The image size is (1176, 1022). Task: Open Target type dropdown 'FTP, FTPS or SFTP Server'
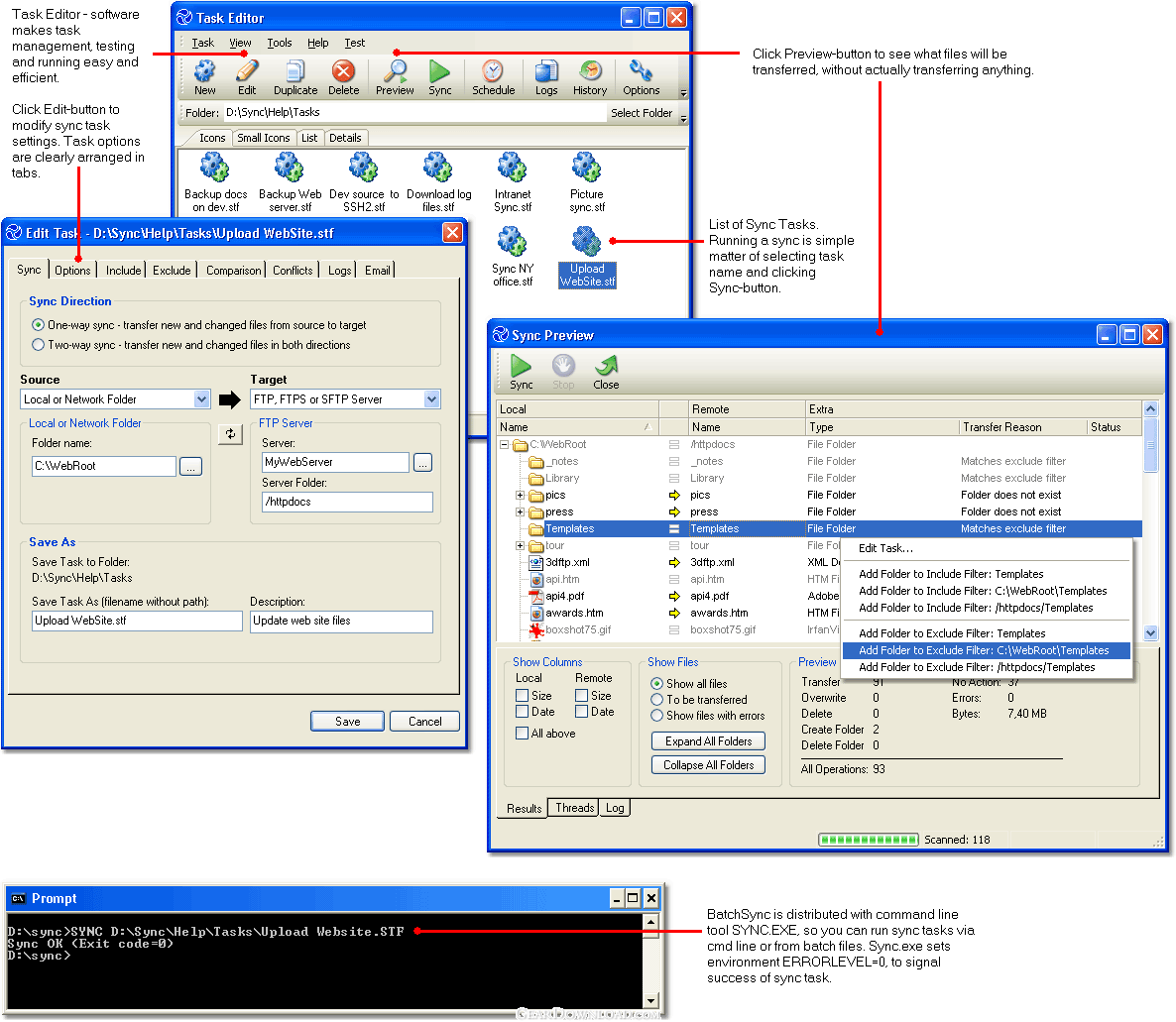[x=431, y=398]
